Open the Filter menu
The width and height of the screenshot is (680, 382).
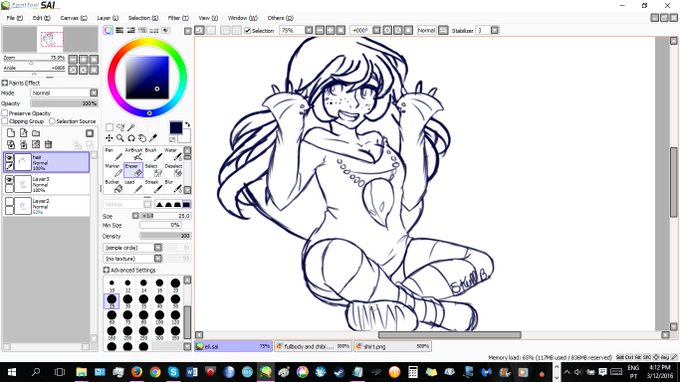(178, 18)
